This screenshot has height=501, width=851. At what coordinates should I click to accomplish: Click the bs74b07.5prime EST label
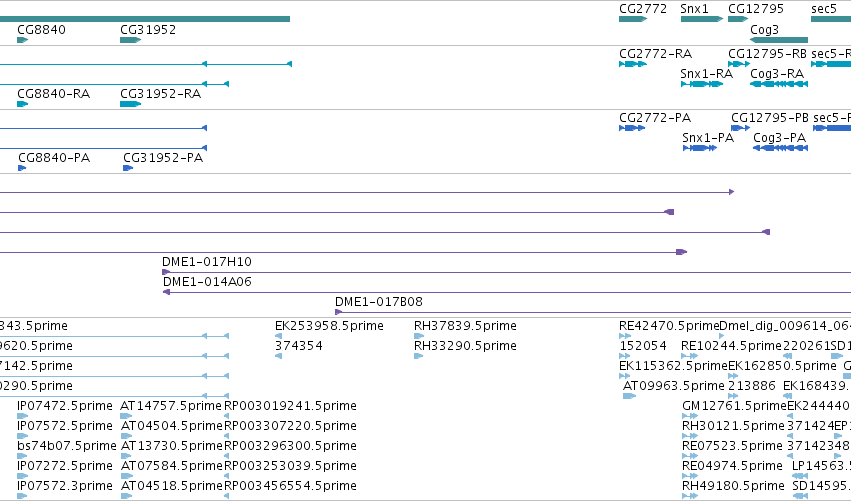[x=67, y=446]
